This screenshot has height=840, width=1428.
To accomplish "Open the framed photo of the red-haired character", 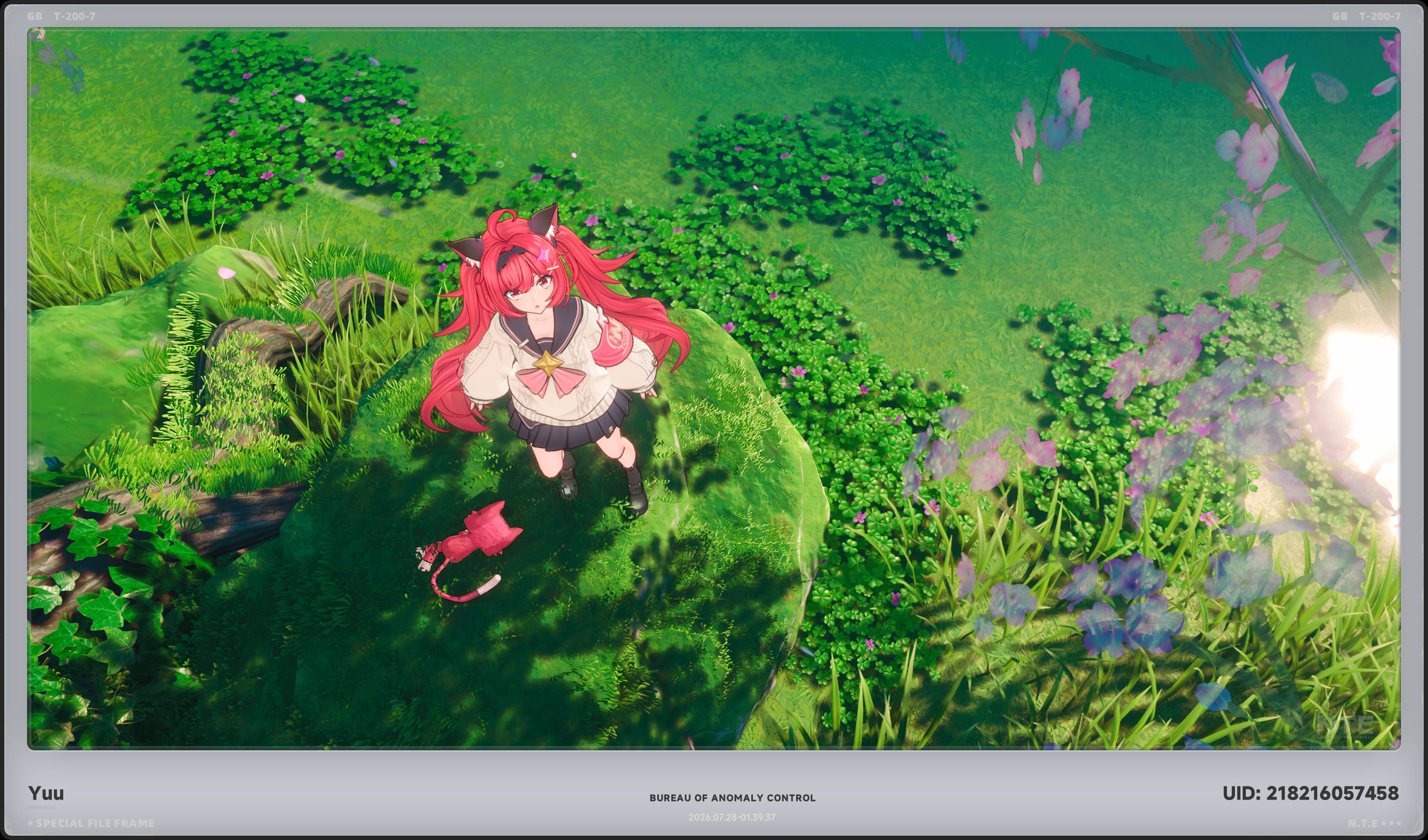I will pyautogui.click(x=714, y=388).
